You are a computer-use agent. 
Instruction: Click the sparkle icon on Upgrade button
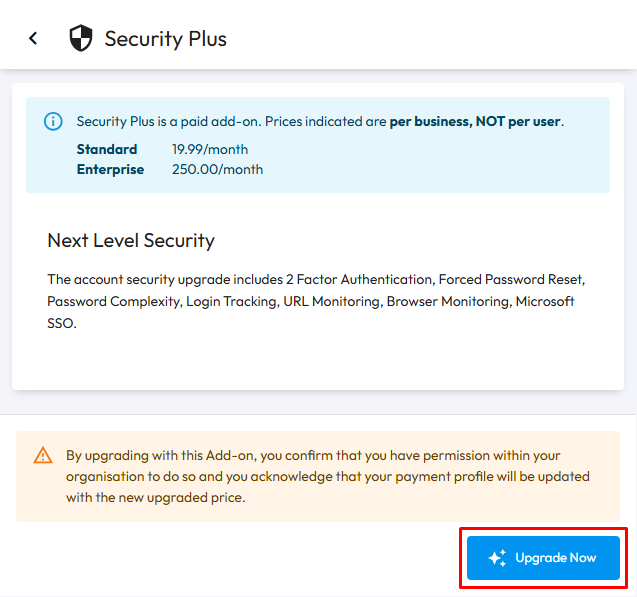pyautogui.click(x=497, y=558)
